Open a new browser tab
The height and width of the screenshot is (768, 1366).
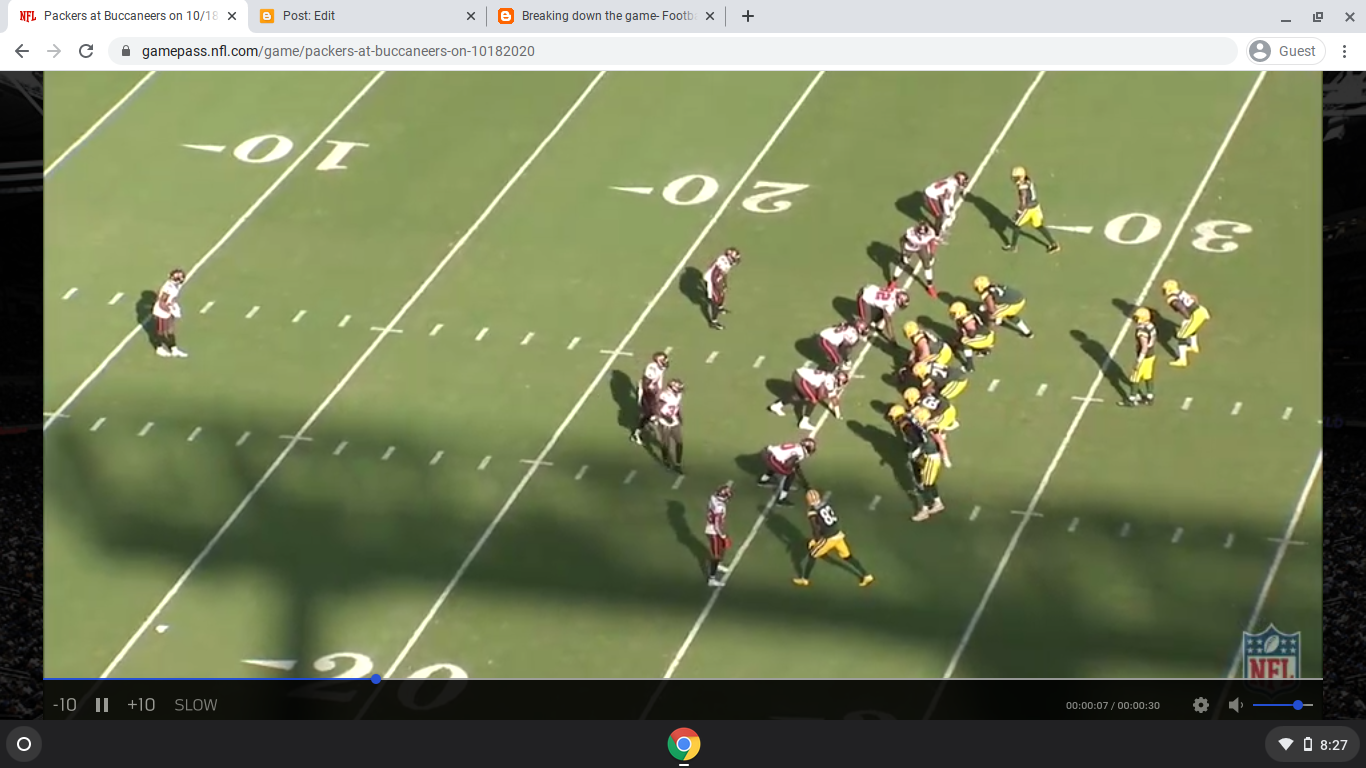click(x=747, y=16)
